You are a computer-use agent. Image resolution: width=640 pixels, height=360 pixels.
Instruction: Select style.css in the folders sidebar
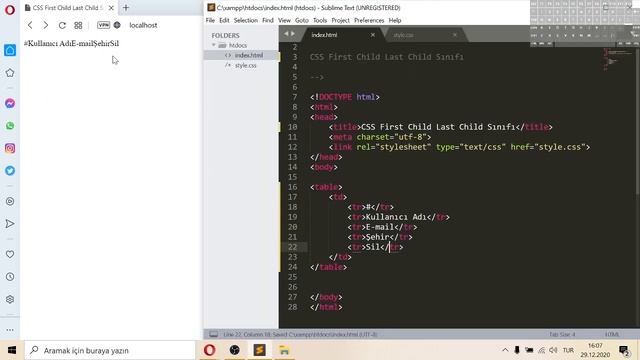pyautogui.click(x=246, y=65)
